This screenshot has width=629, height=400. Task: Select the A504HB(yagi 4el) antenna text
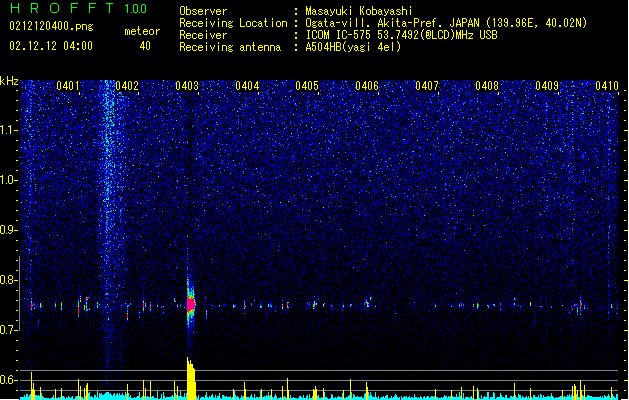353,47
